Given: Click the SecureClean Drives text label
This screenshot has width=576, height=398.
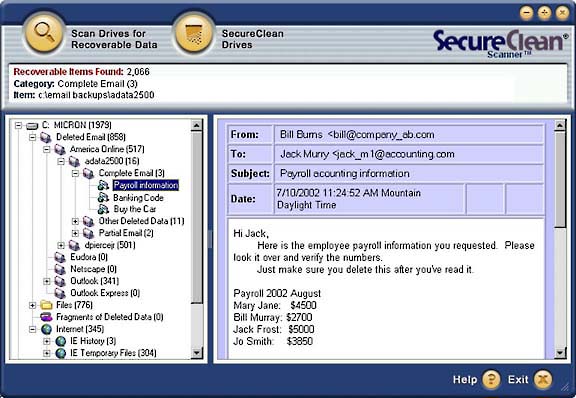Looking at the screenshot, I should (x=253, y=39).
